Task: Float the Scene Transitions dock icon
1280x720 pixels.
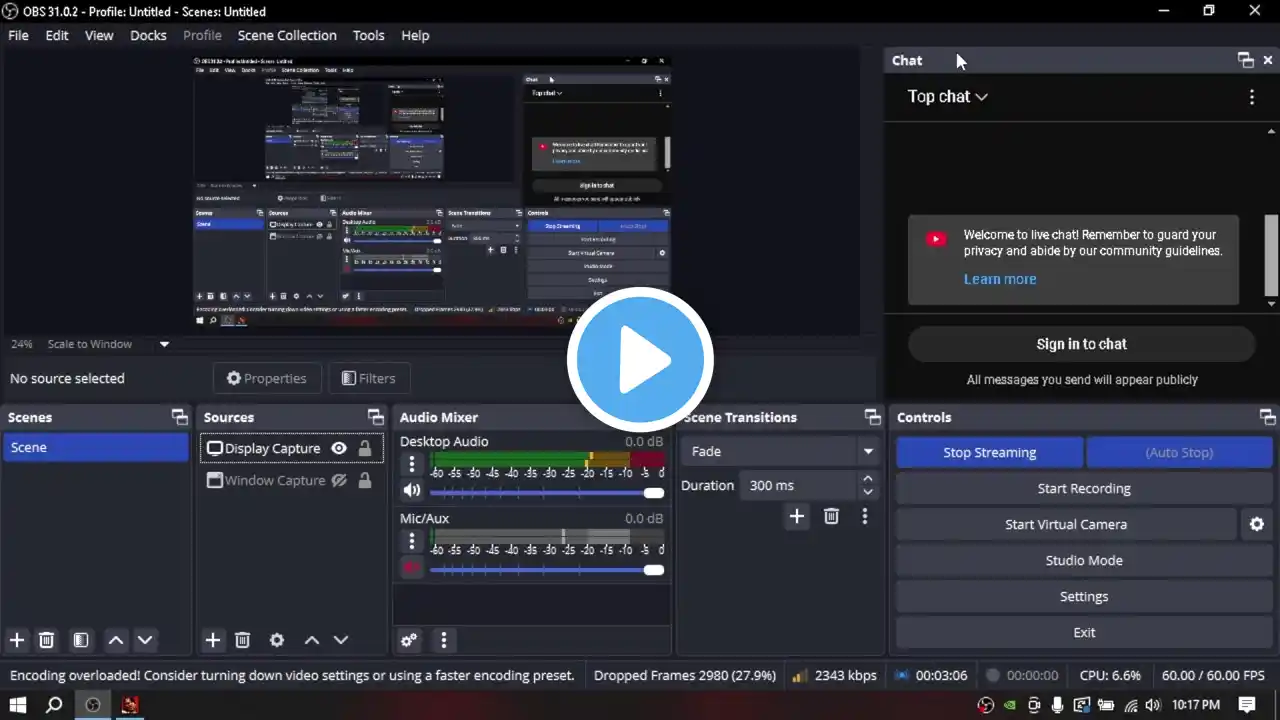Action: coord(871,417)
